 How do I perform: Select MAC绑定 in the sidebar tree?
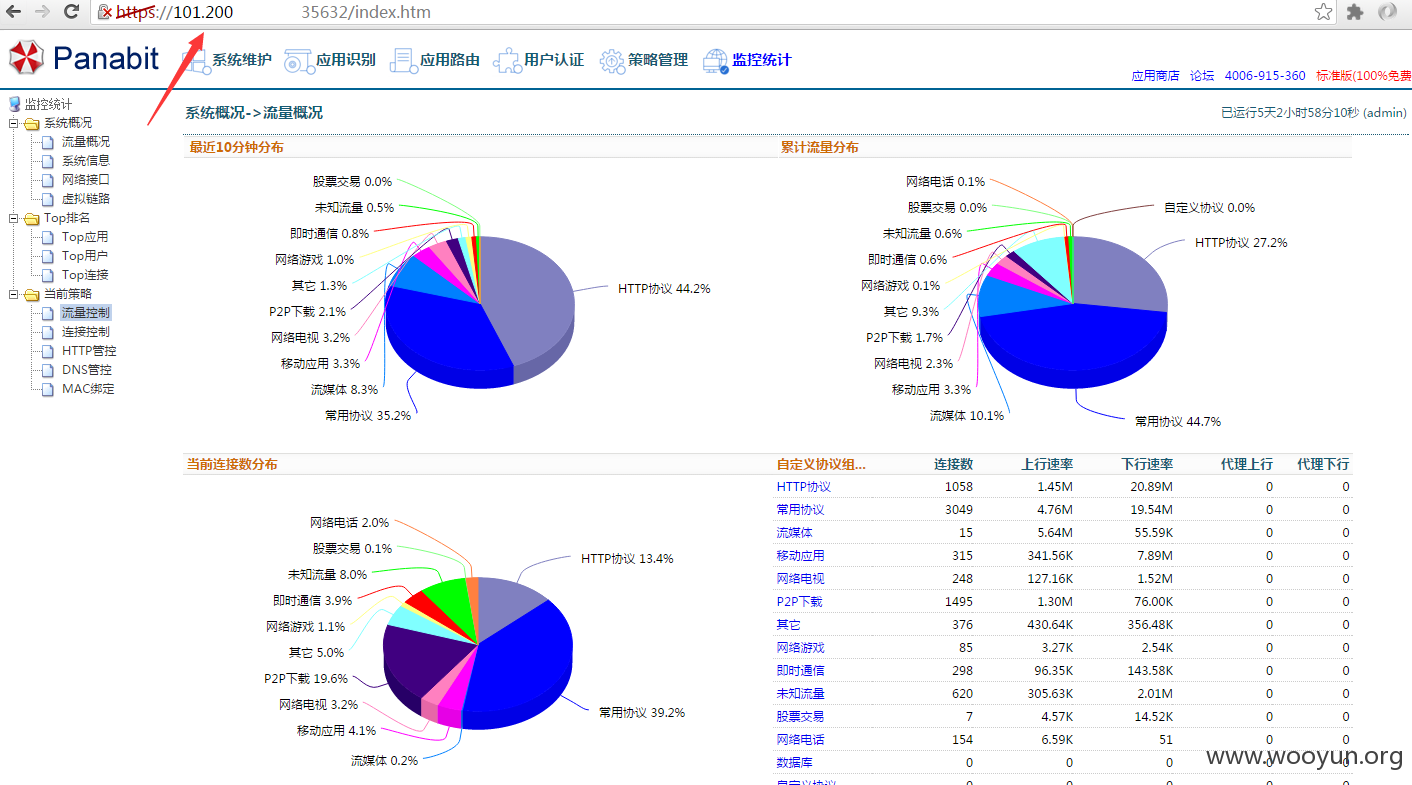pos(88,389)
